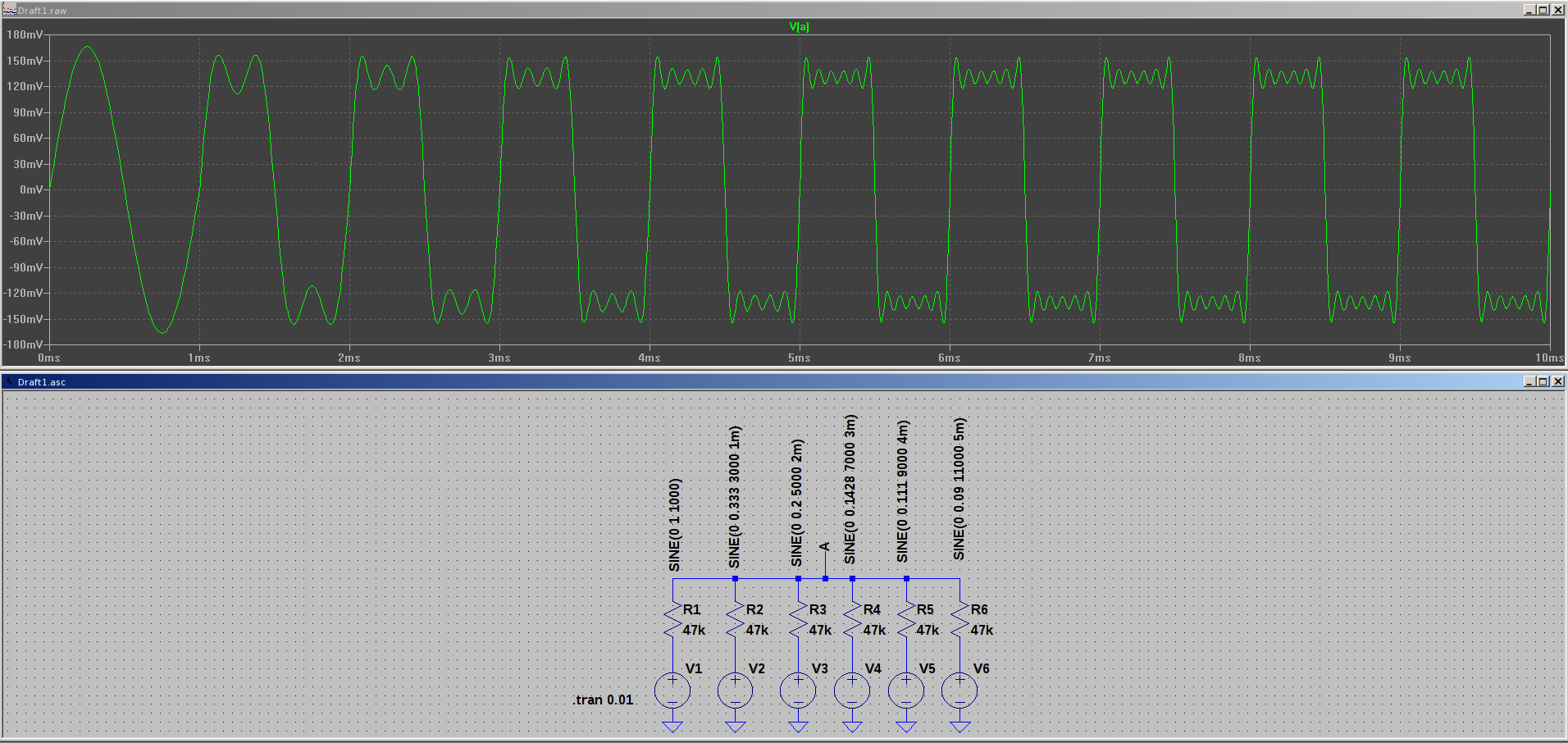Click the ground symbol under V2
The width and height of the screenshot is (1568, 743).
(x=736, y=727)
